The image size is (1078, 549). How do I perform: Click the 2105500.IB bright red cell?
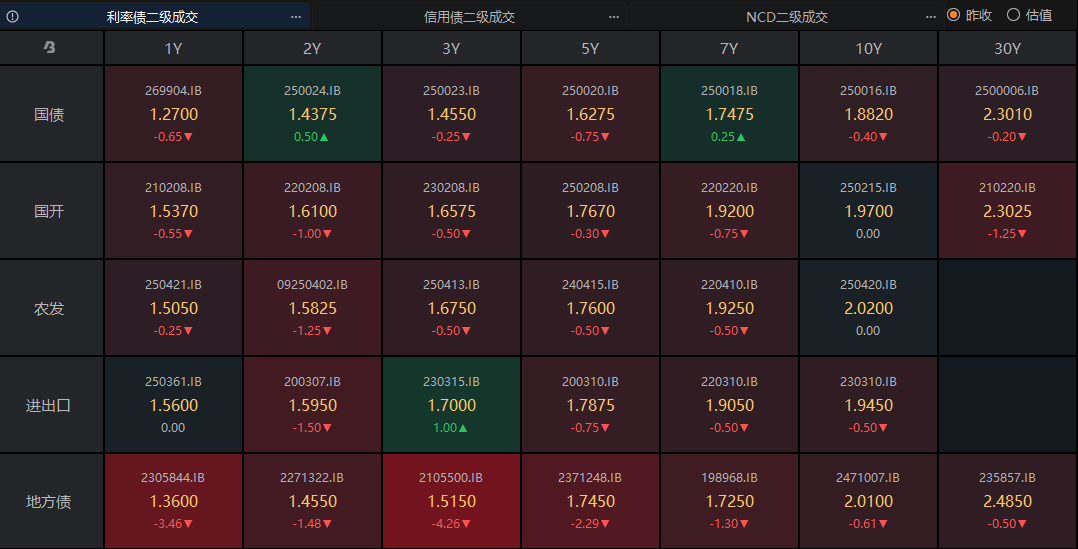(451, 501)
